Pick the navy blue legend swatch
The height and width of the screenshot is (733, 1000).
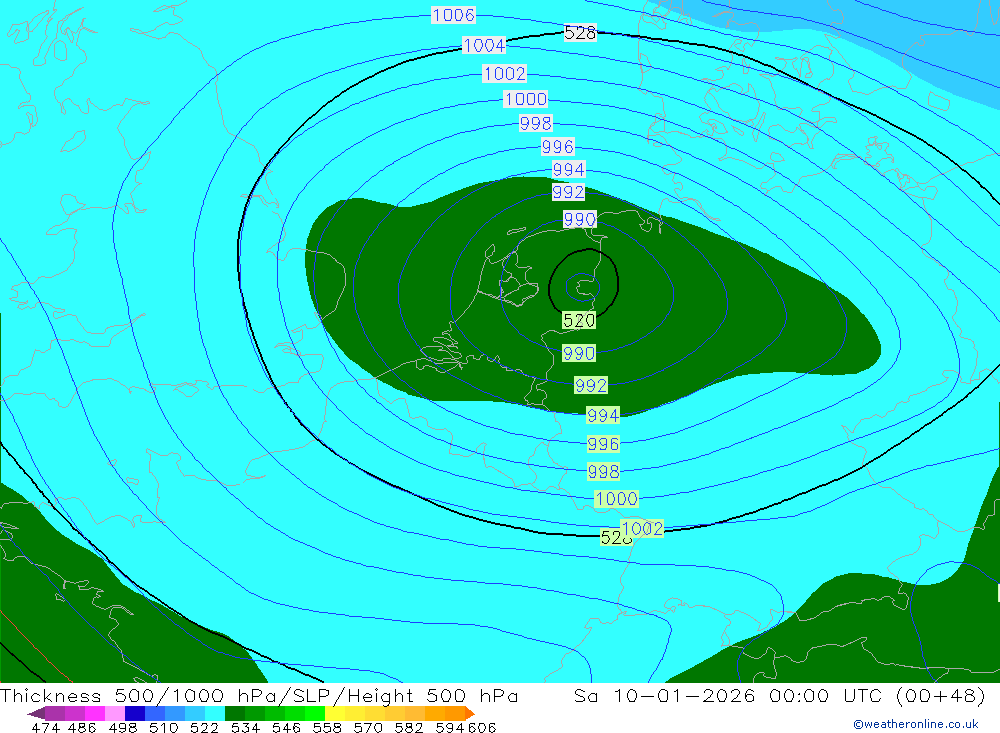135,713
